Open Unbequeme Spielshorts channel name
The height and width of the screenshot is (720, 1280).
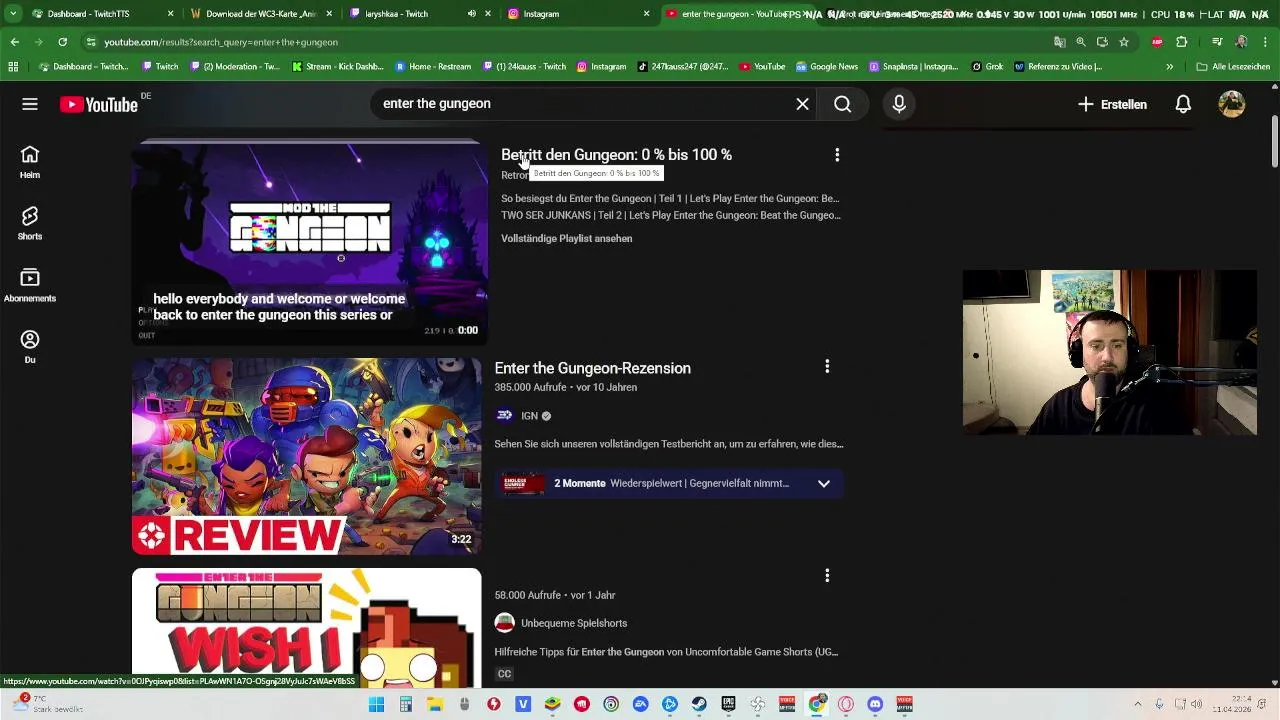pos(574,623)
